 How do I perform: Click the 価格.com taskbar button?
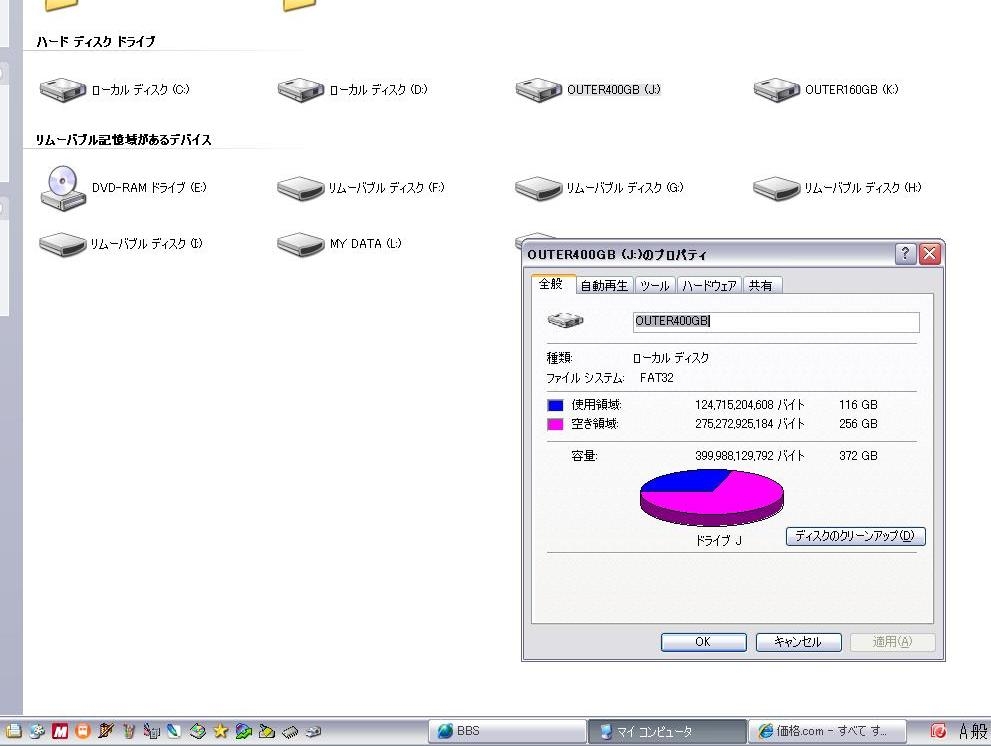coord(828,731)
